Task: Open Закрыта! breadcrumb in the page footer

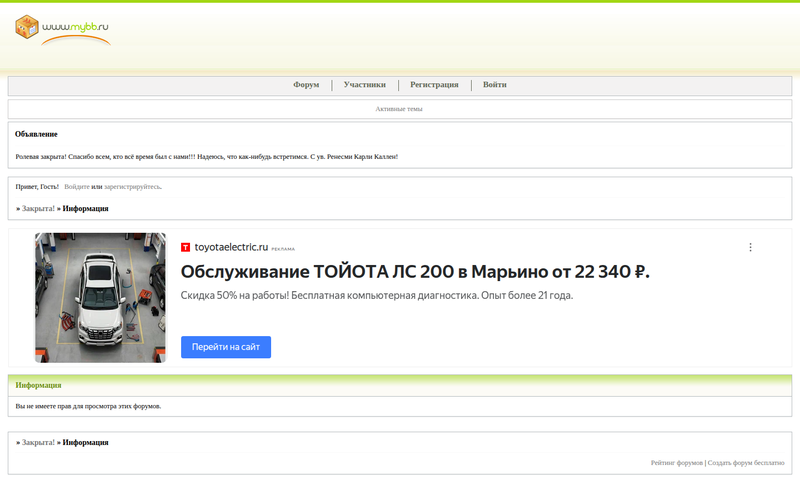Action: [x=38, y=441]
